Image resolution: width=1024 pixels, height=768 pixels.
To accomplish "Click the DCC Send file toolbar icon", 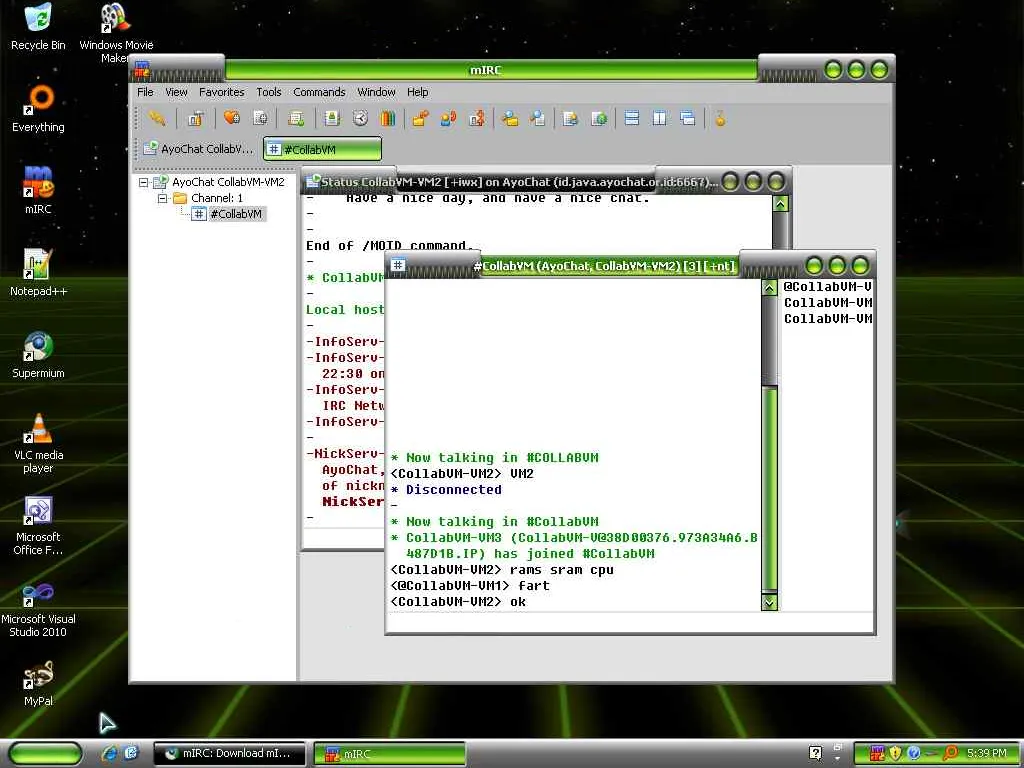I will click(421, 118).
